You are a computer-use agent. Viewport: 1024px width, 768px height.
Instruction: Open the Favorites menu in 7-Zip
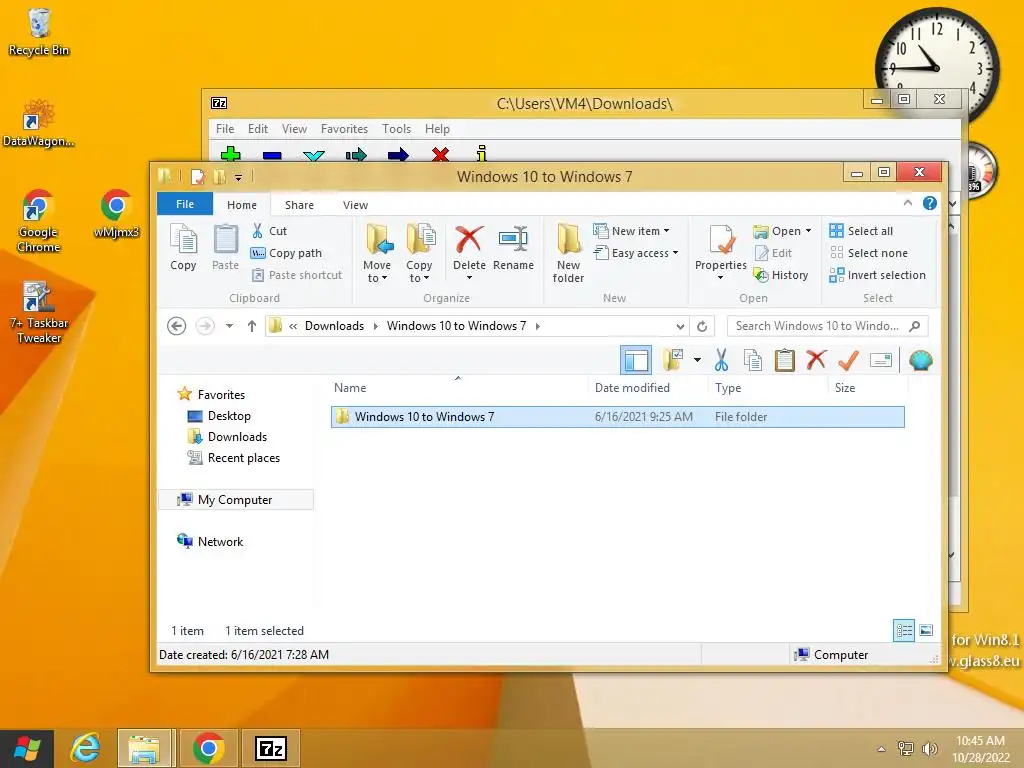(344, 129)
